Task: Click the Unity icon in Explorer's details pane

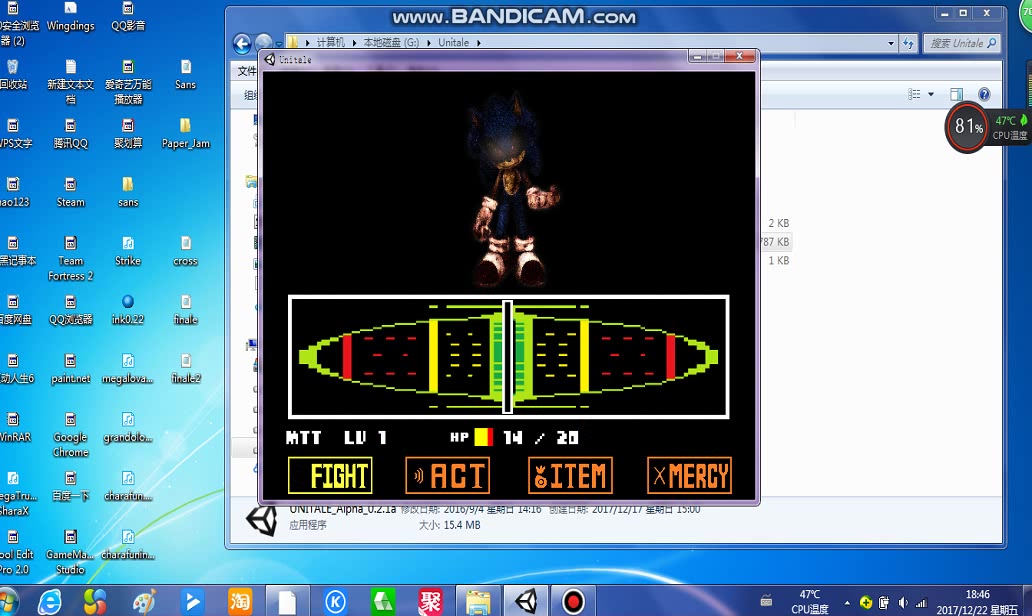Action: [x=261, y=520]
